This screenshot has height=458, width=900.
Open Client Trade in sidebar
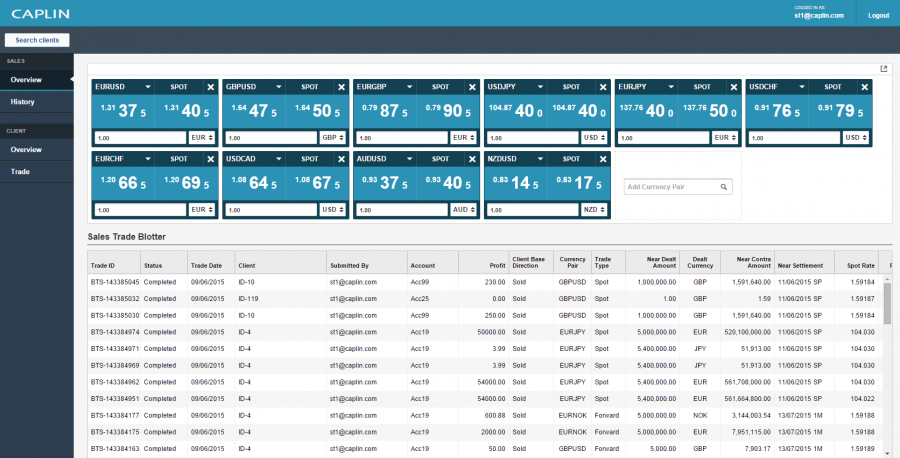[37, 172]
